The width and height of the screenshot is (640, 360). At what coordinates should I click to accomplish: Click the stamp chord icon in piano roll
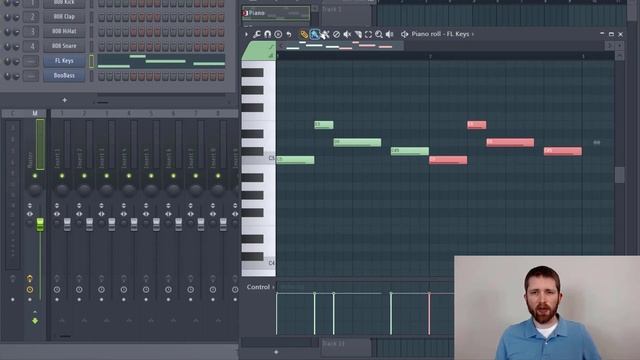[x=278, y=34]
